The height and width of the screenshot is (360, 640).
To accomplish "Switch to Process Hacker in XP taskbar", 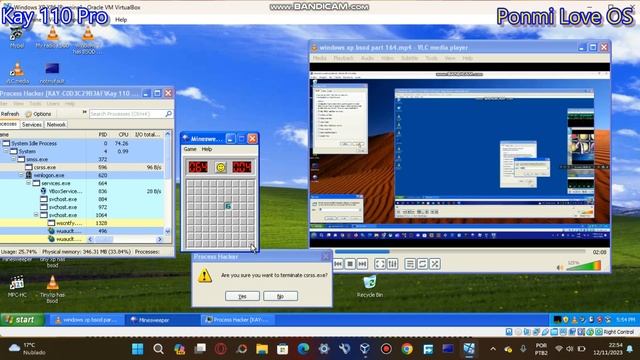I will [238, 320].
